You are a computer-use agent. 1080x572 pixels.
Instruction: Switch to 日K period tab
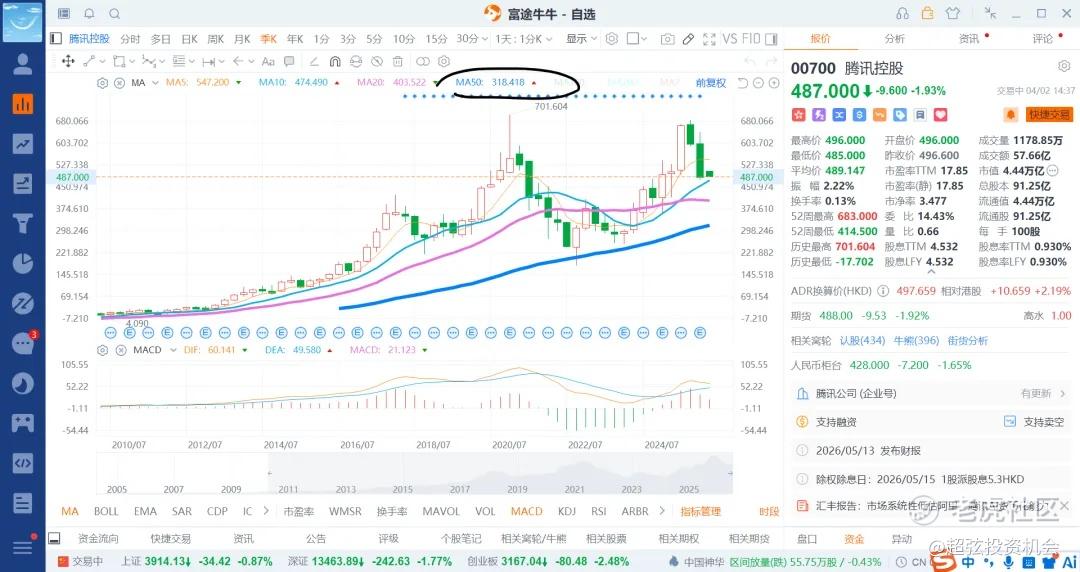(x=189, y=39)
